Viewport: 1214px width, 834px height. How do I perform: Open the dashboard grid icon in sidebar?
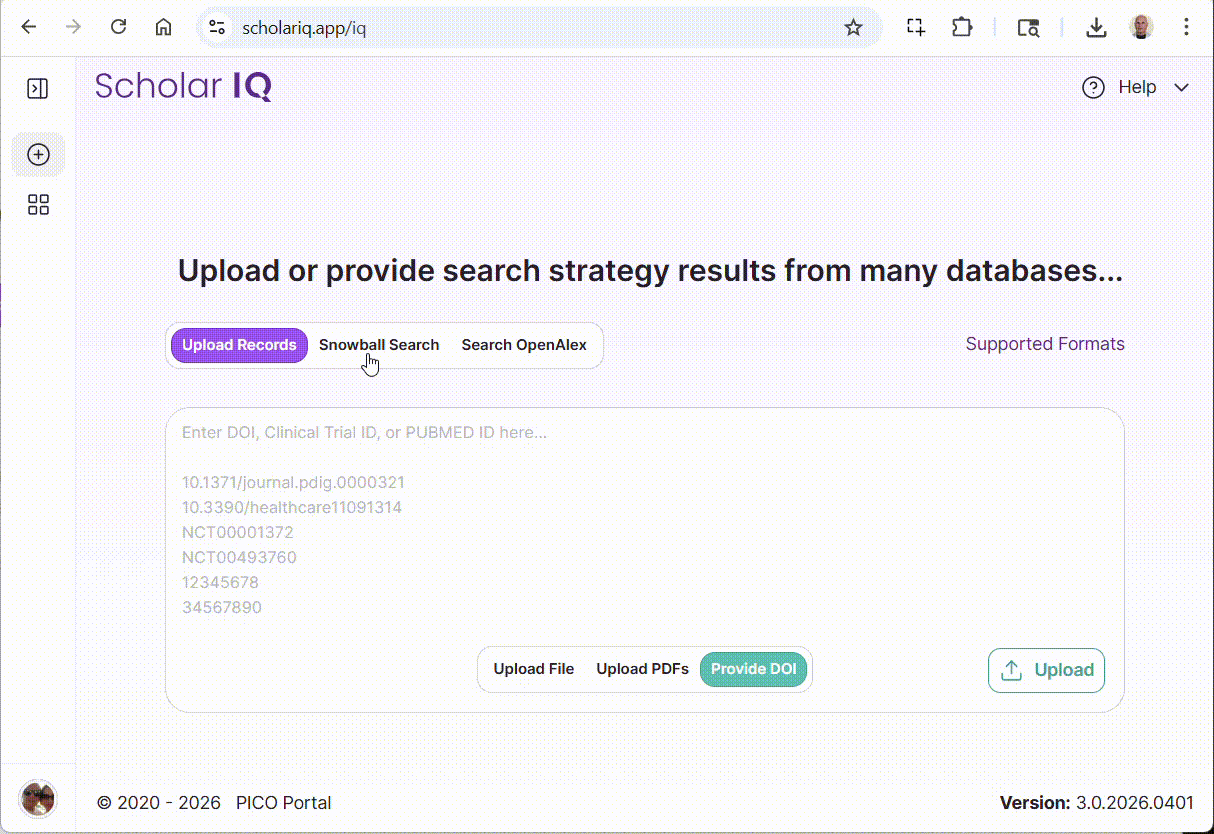(x=37, y=204)
